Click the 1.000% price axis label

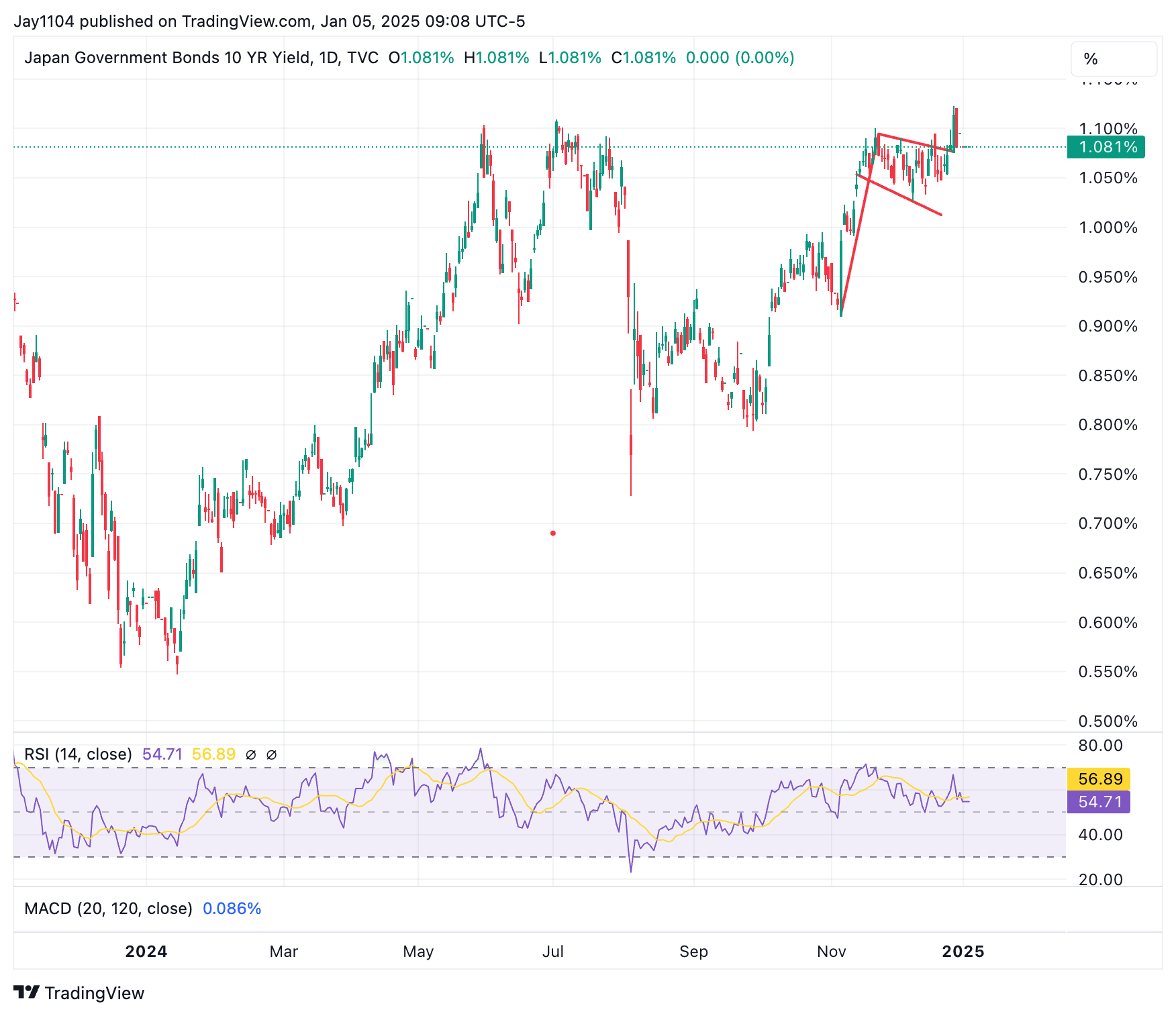(1108, 227)
